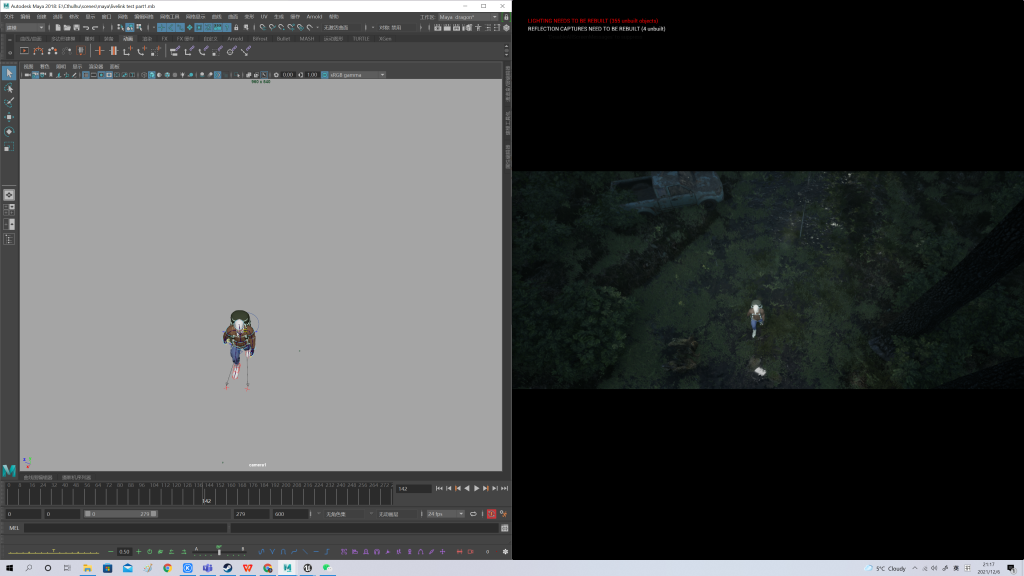
Task: Activate the Move tool in toolbox
Action: (8, 117)
